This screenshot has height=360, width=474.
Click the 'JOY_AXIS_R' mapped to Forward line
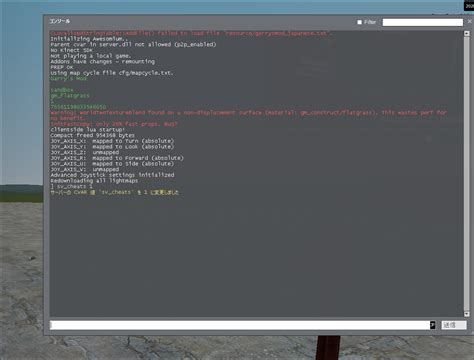tap(117, 158)
